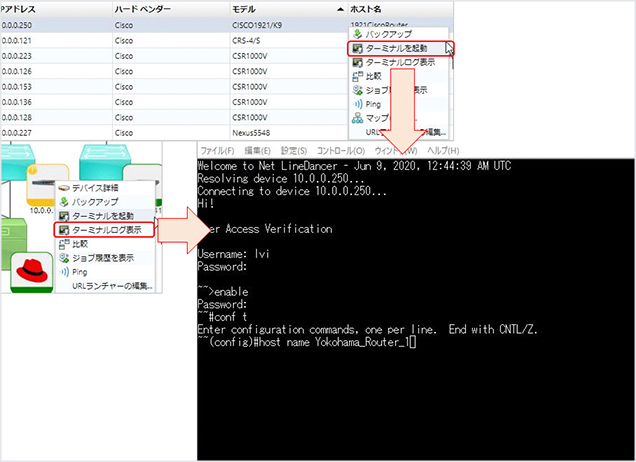Screen dimensions: 636x462
Task: Click the バックアップ icon in the map context menu
Action: (64, 202)
